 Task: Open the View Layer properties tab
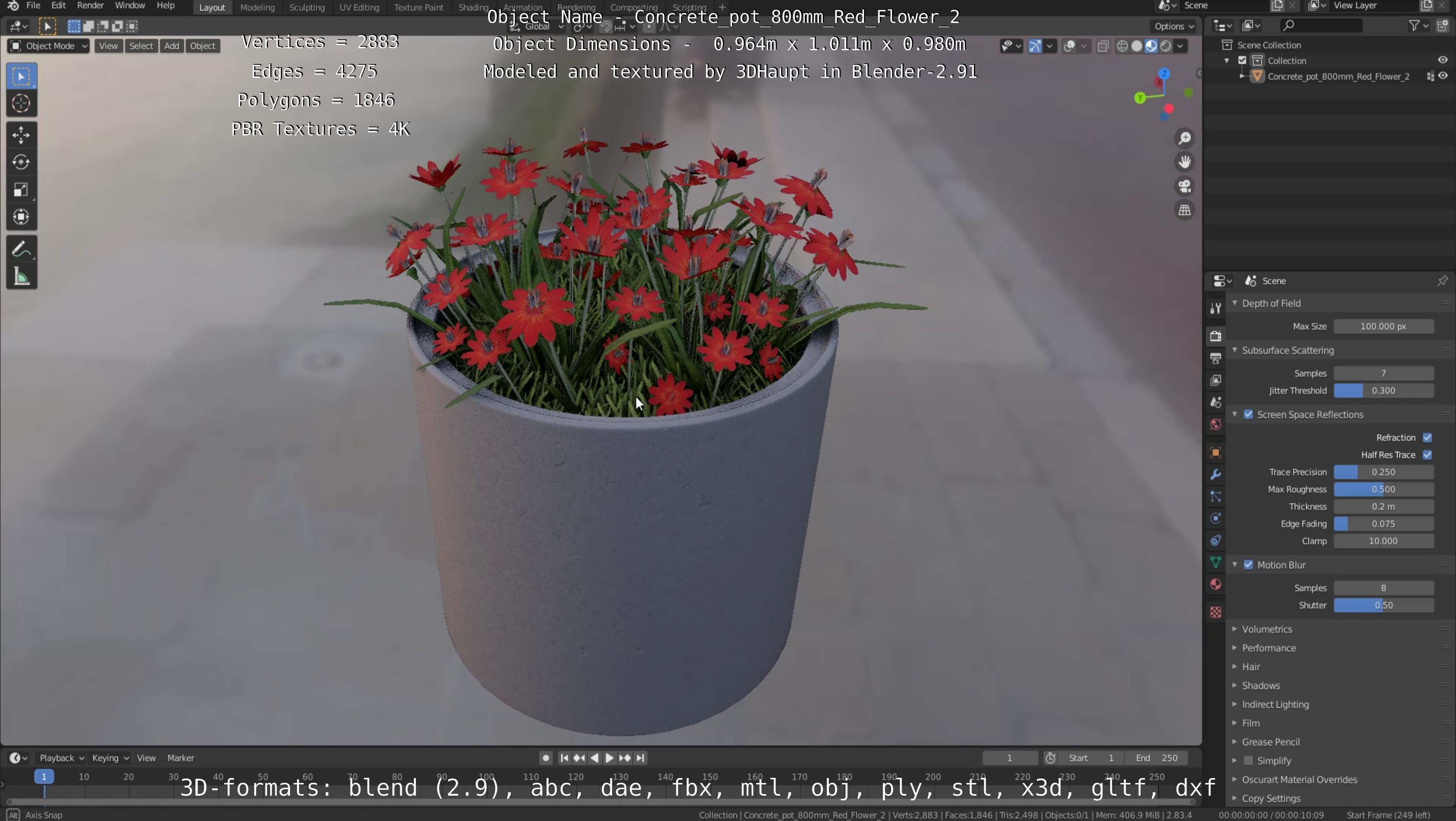coord(1215,380)
